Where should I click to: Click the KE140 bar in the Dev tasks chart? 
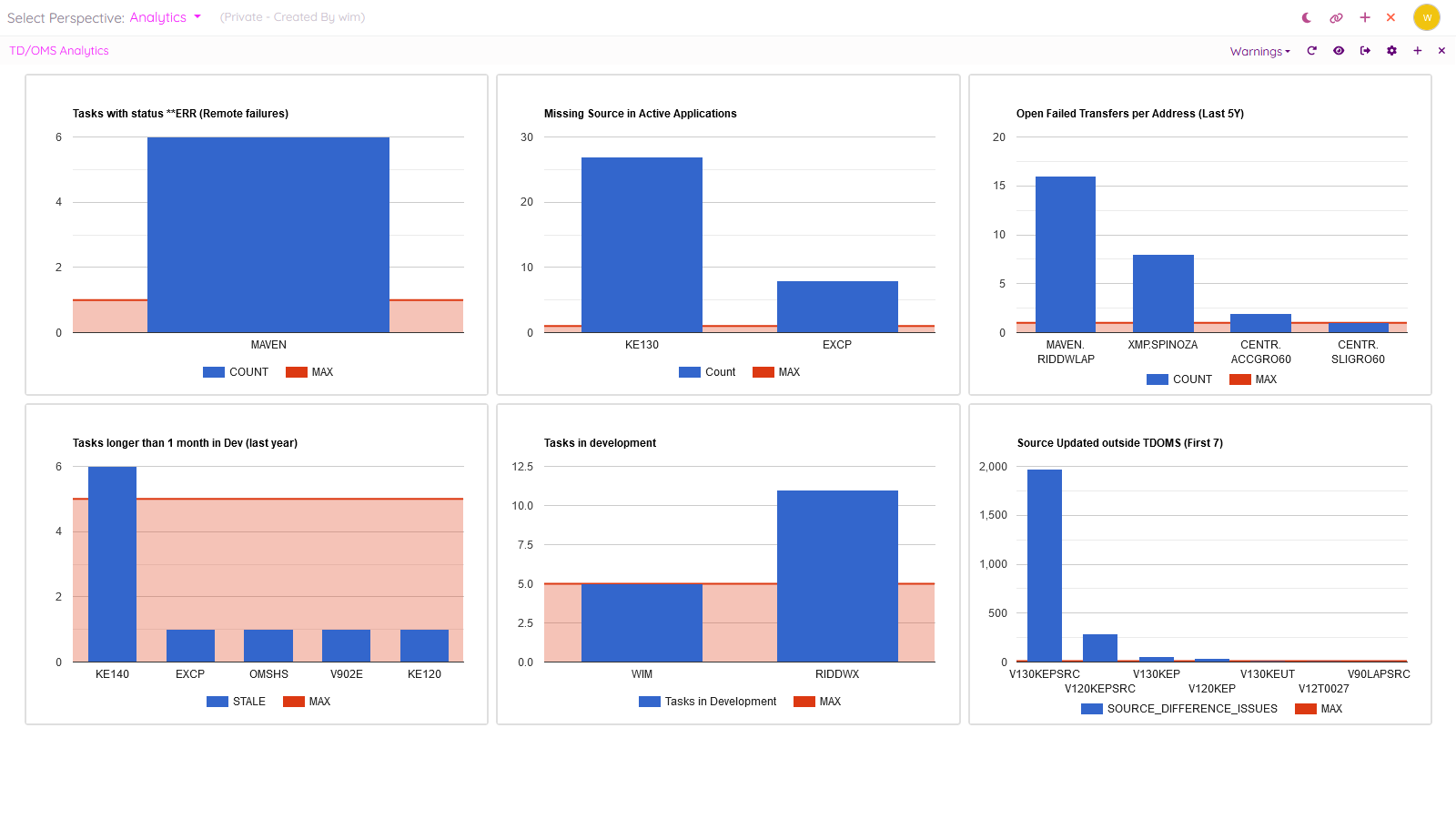[x=112, y=564]
